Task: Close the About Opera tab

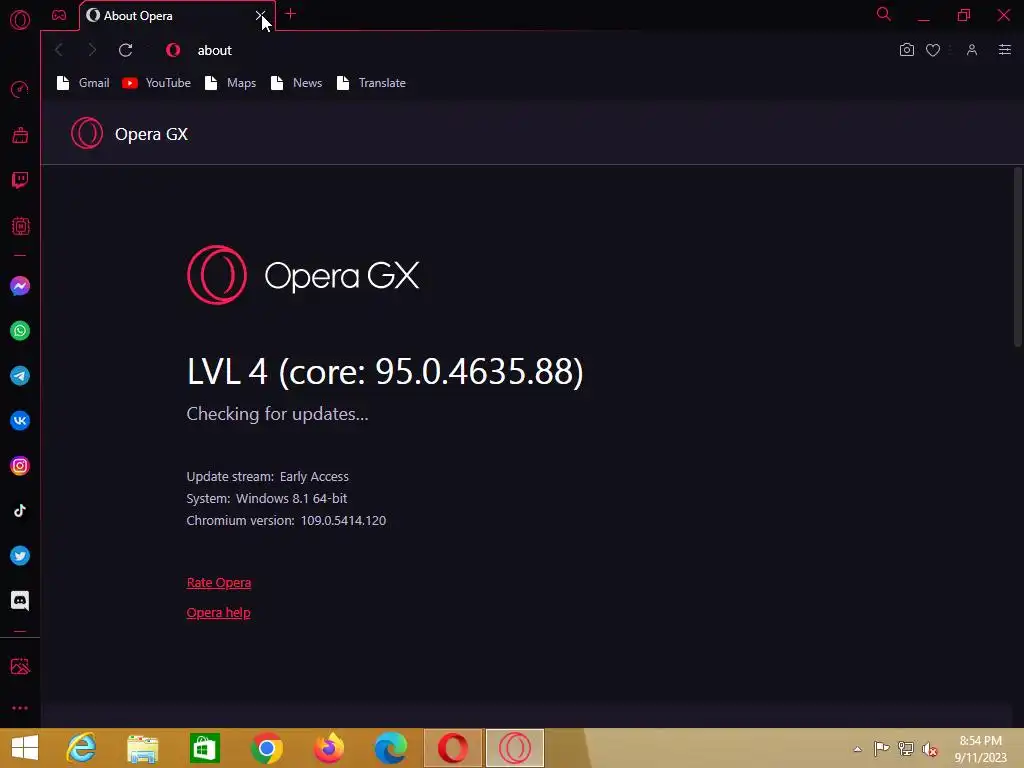Action: click(x=260, y=15)
